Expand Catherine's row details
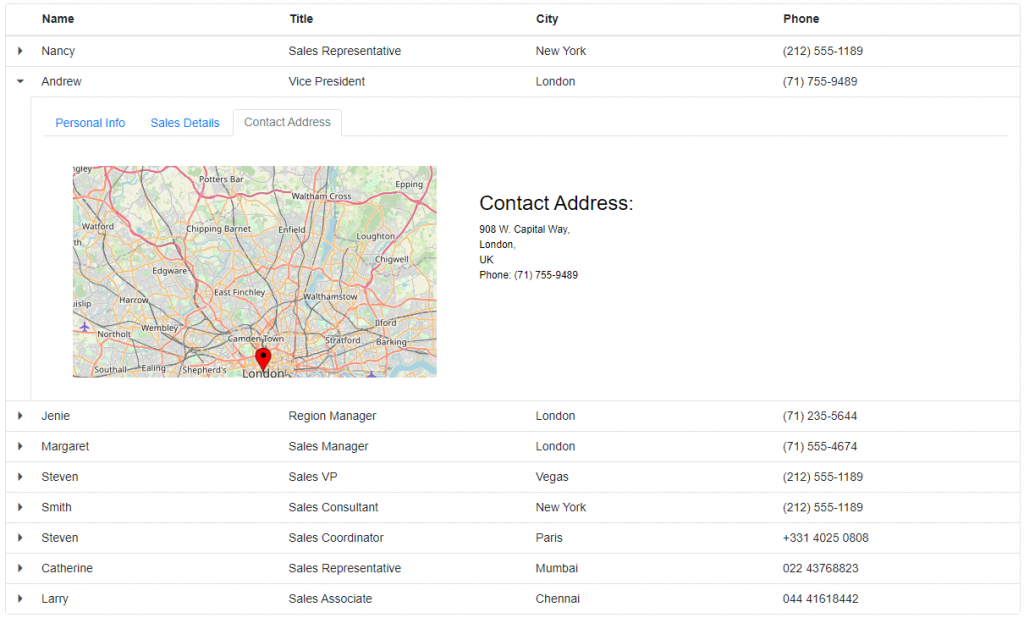 [x=20, y=568]
